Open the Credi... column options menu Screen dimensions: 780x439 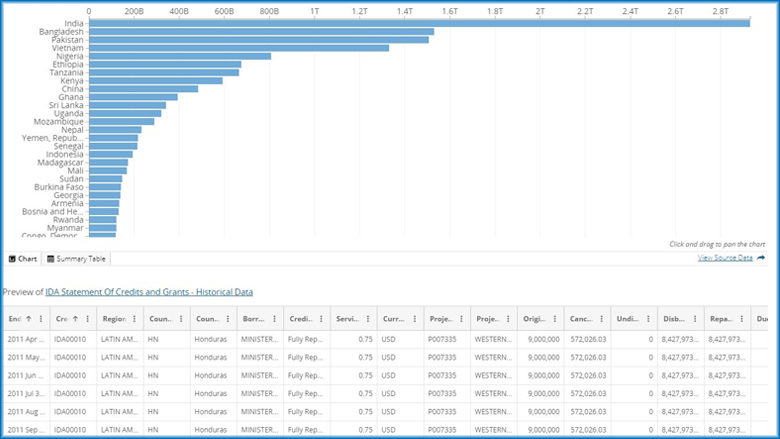321,319
